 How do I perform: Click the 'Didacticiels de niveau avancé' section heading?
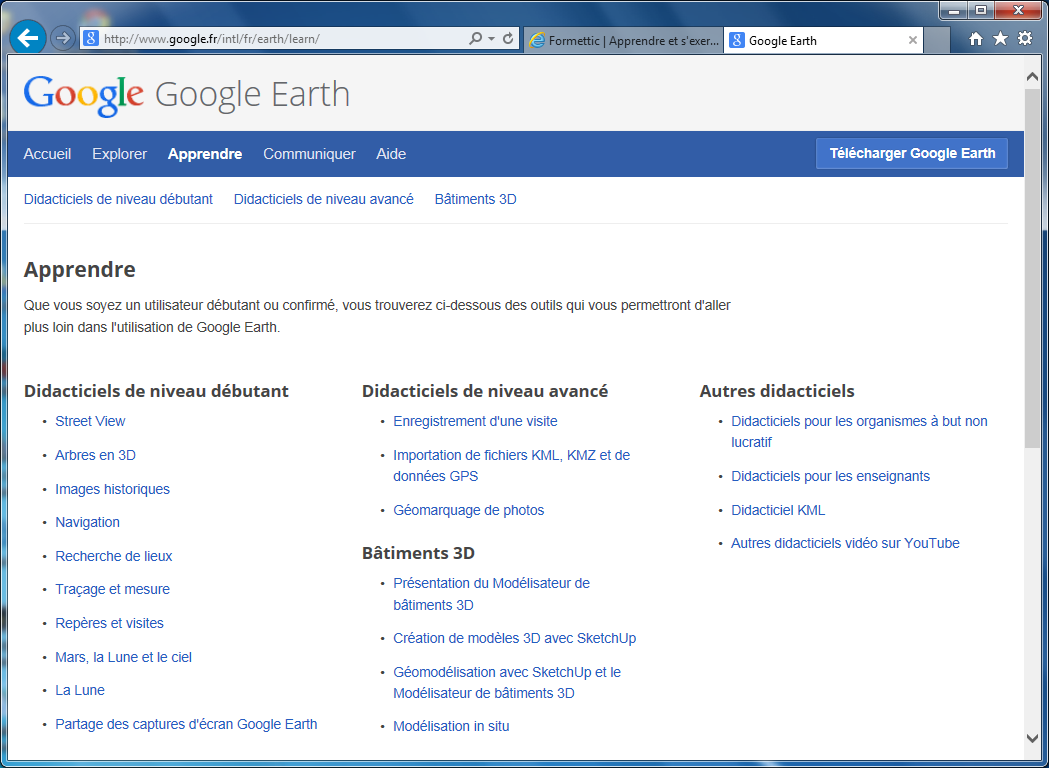click(x=485, y=391)
